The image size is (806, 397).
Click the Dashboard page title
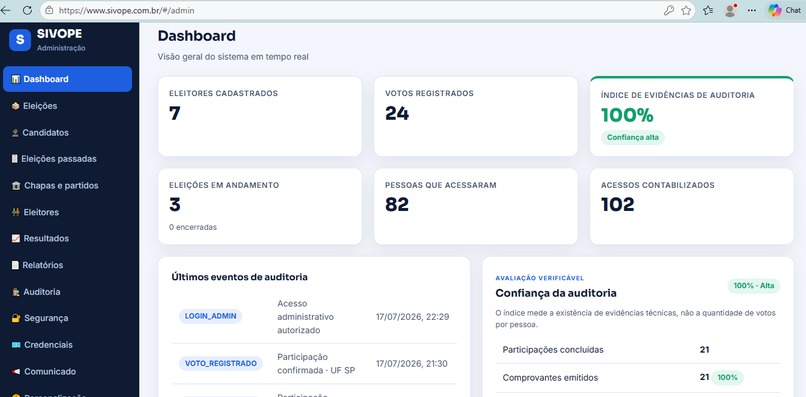click(x=196, y=35)
